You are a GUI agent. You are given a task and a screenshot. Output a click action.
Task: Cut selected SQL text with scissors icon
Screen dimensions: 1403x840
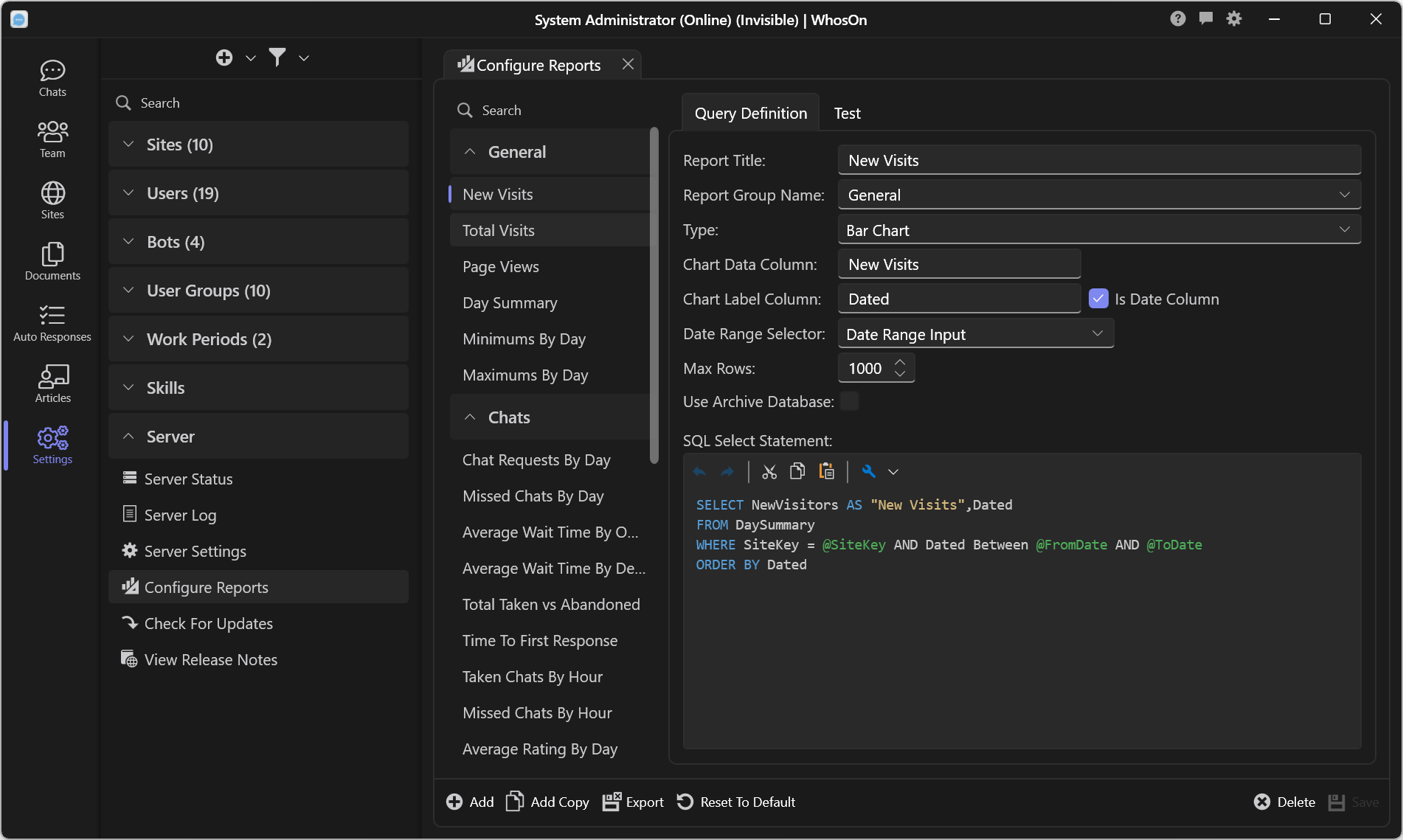pos(769,472)
